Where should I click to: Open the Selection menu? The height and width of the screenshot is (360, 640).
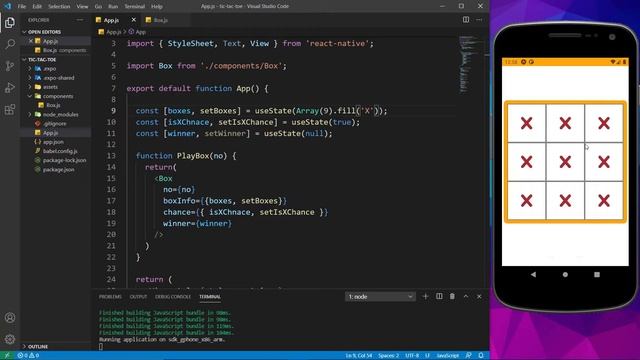point(59,7)
